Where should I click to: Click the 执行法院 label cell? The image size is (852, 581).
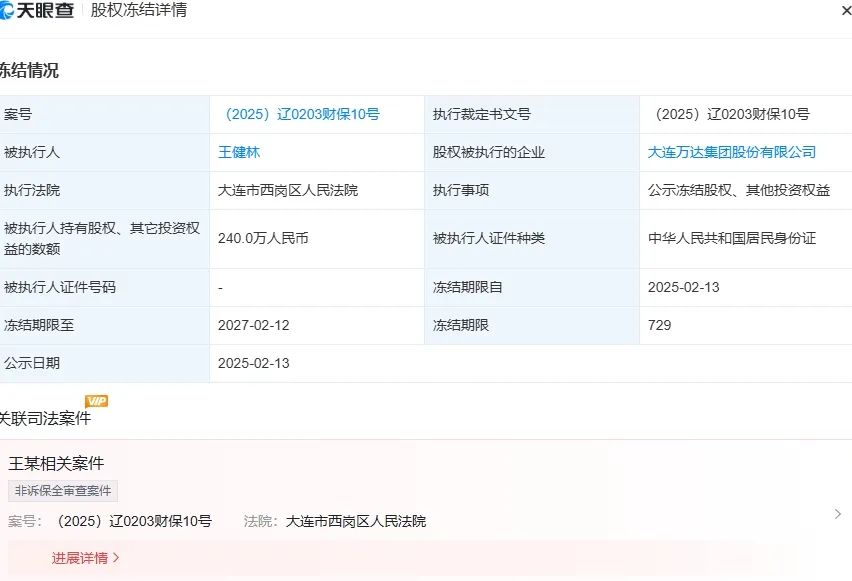[x=104, y=191]
